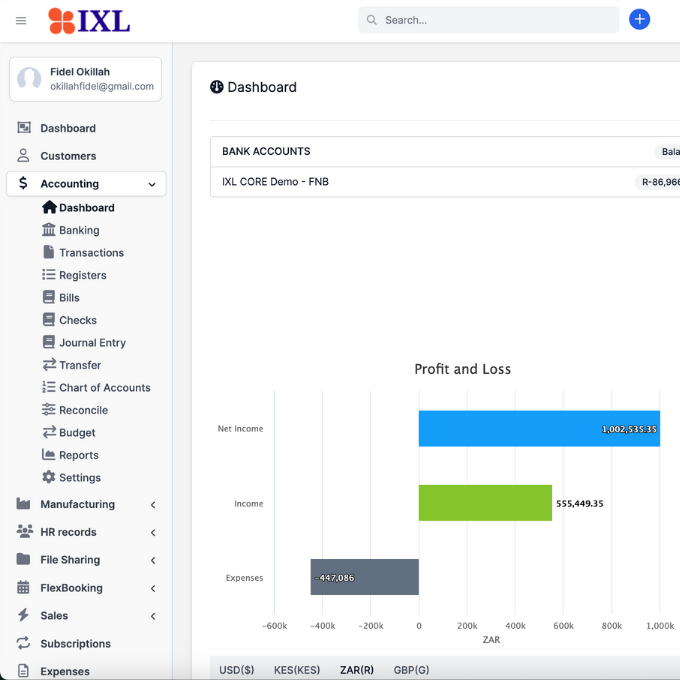Expand the FlexBooking section chevron
This screenshot has height=680, width=680.
[152, 588]
